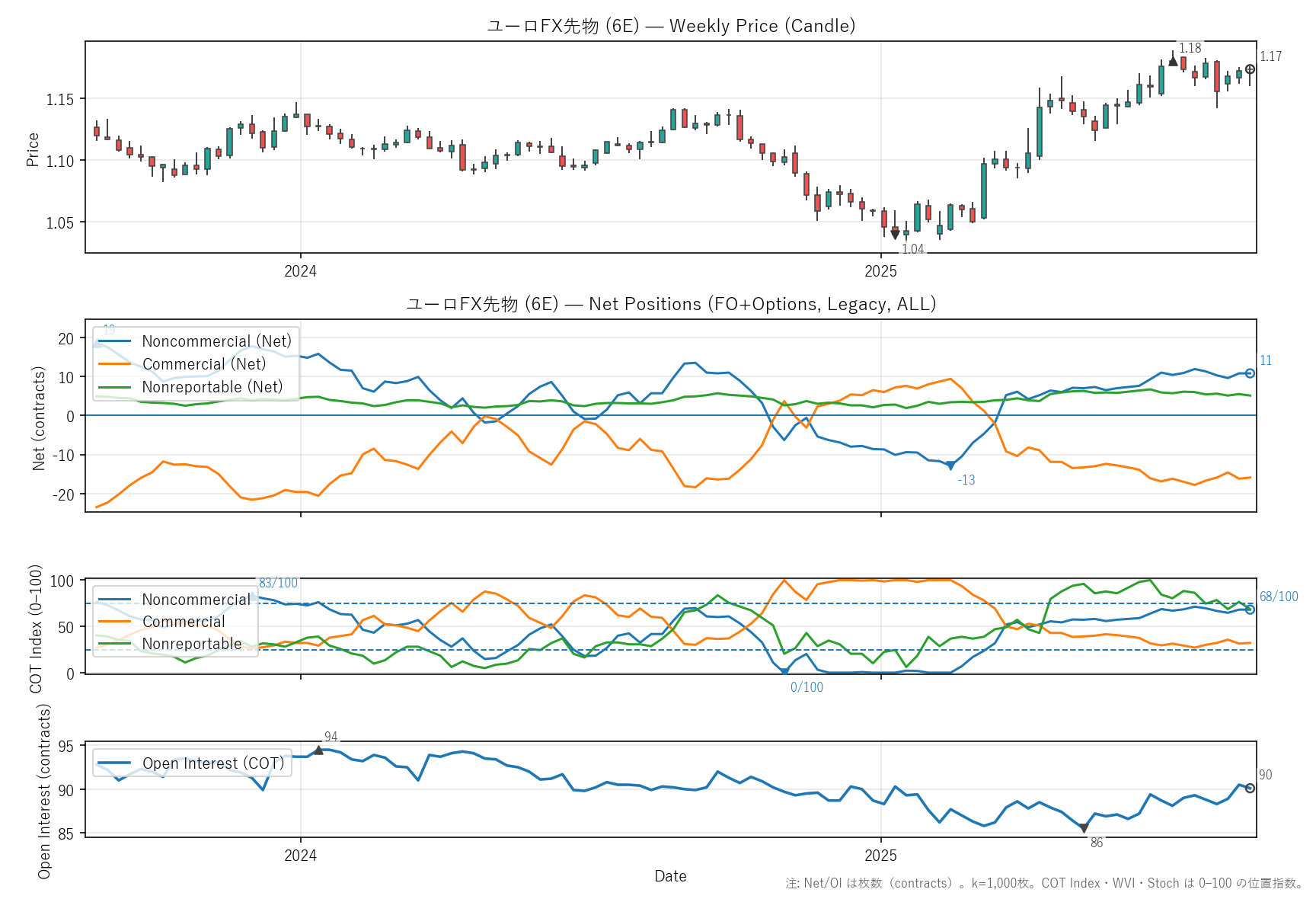Click the 94 open interest high marker
Image resolution: width=1316 pixels, height=899 pixels.
318,750
